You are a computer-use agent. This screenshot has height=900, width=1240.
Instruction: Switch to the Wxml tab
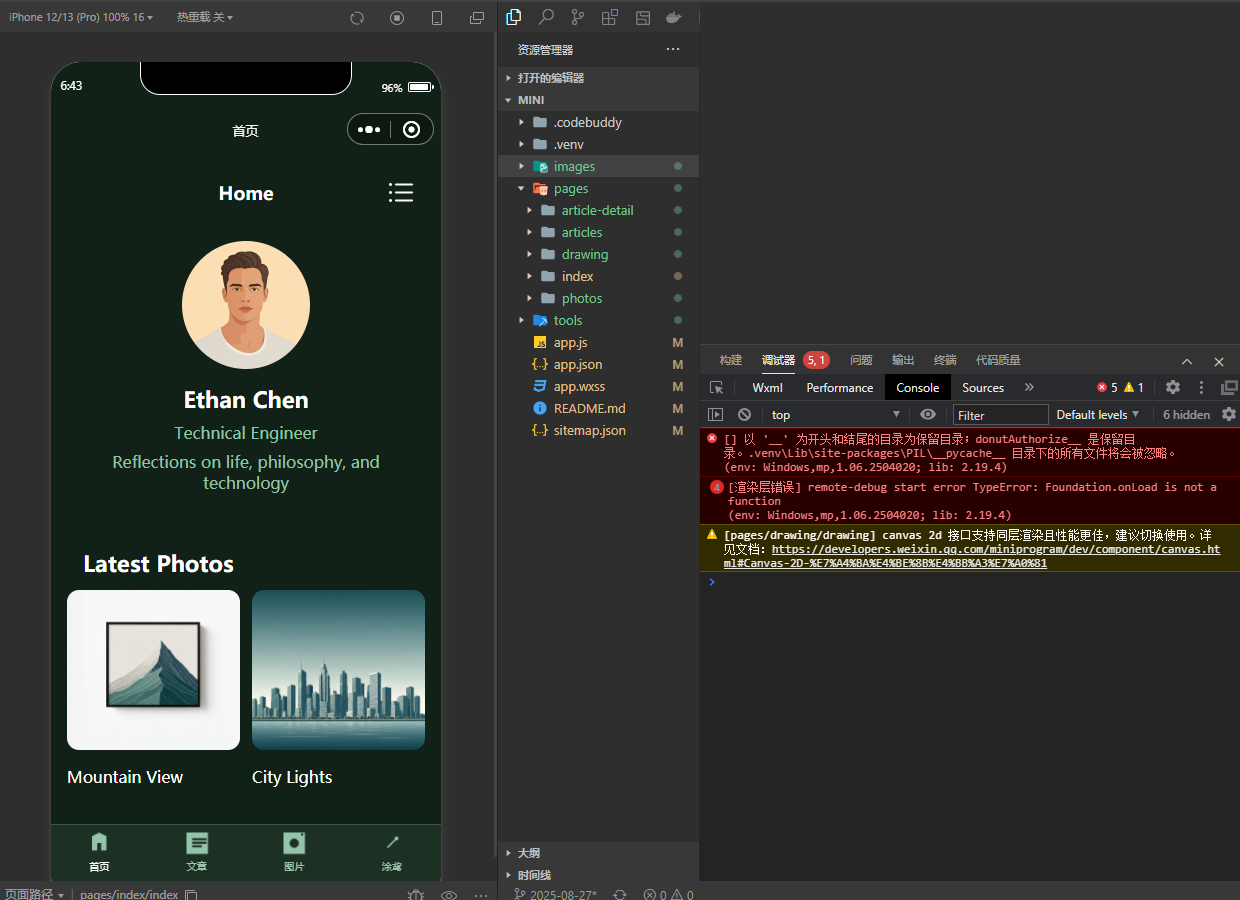tap(768, 387)
